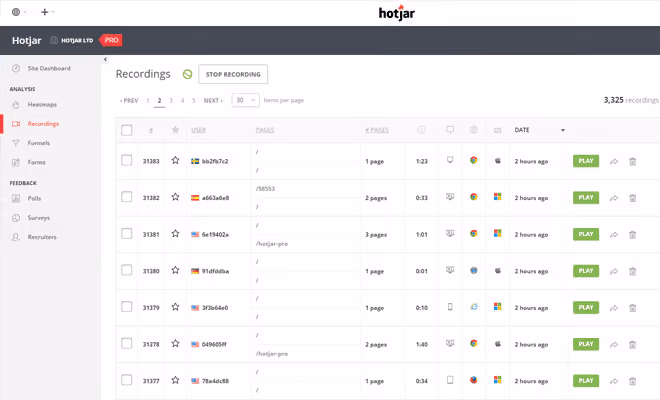Play recording 31383
This screenshot has height=400, width=660.
[585, 161]
